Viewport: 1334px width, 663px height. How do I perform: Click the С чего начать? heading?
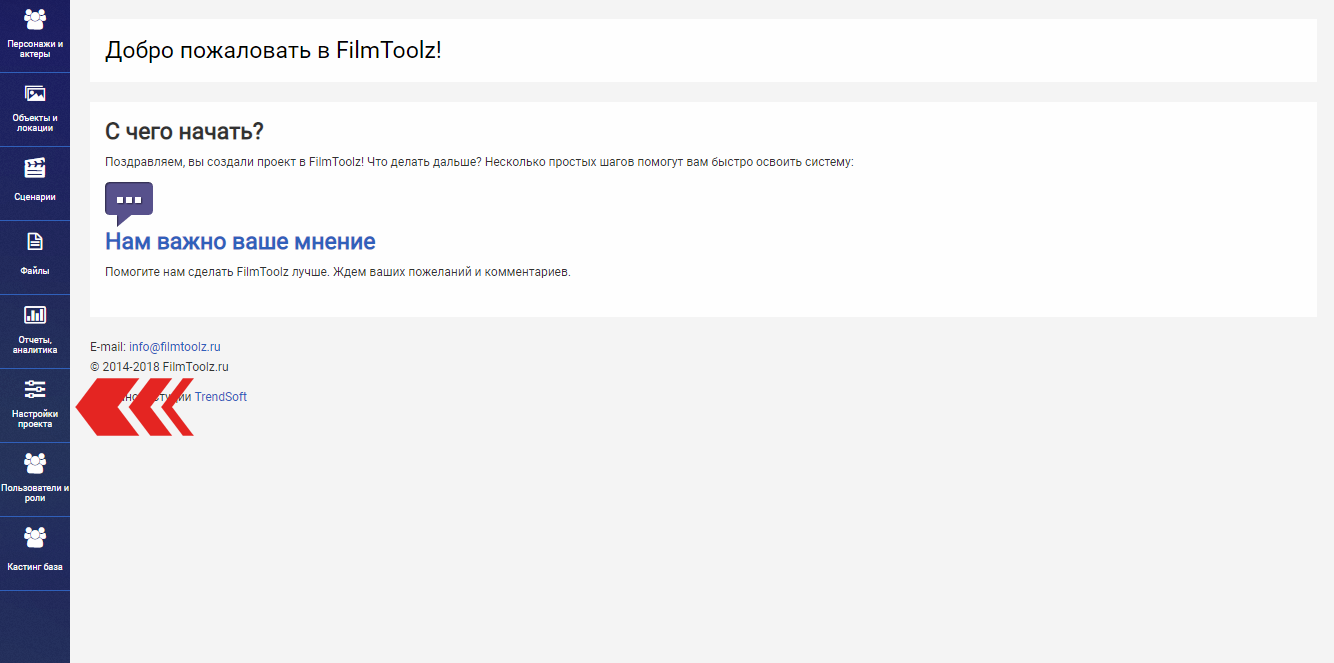[x=184, y=131]
